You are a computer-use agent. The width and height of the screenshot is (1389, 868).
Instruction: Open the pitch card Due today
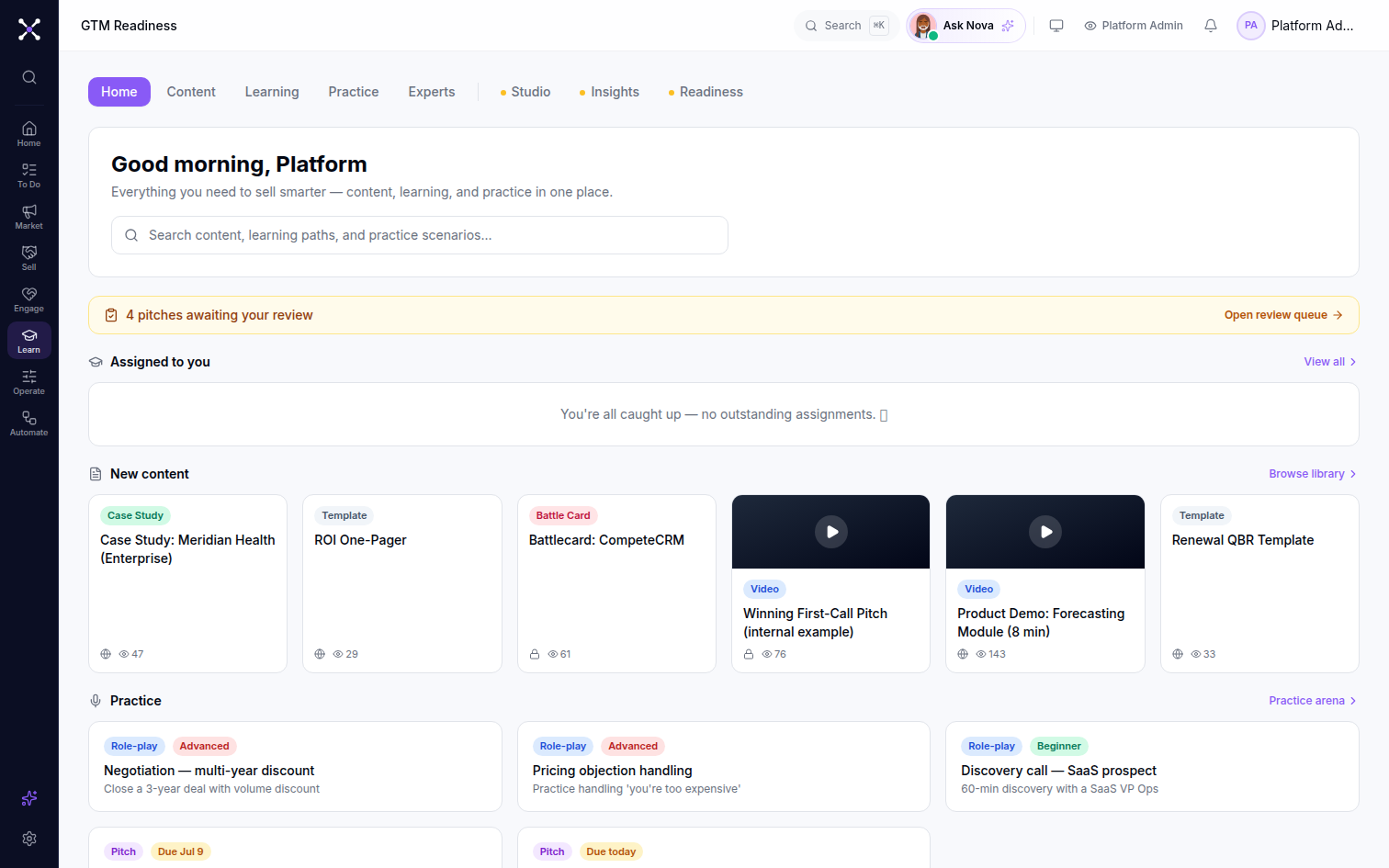coord(724,848)
